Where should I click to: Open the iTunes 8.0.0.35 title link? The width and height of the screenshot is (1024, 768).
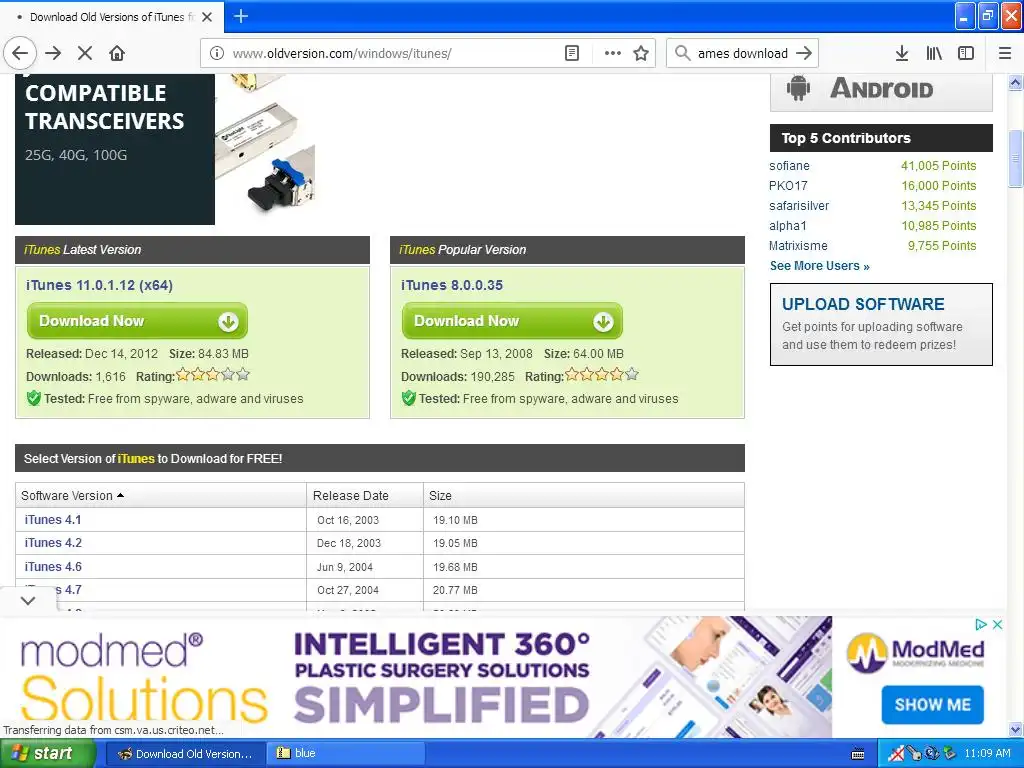click(x=452, y=285)
